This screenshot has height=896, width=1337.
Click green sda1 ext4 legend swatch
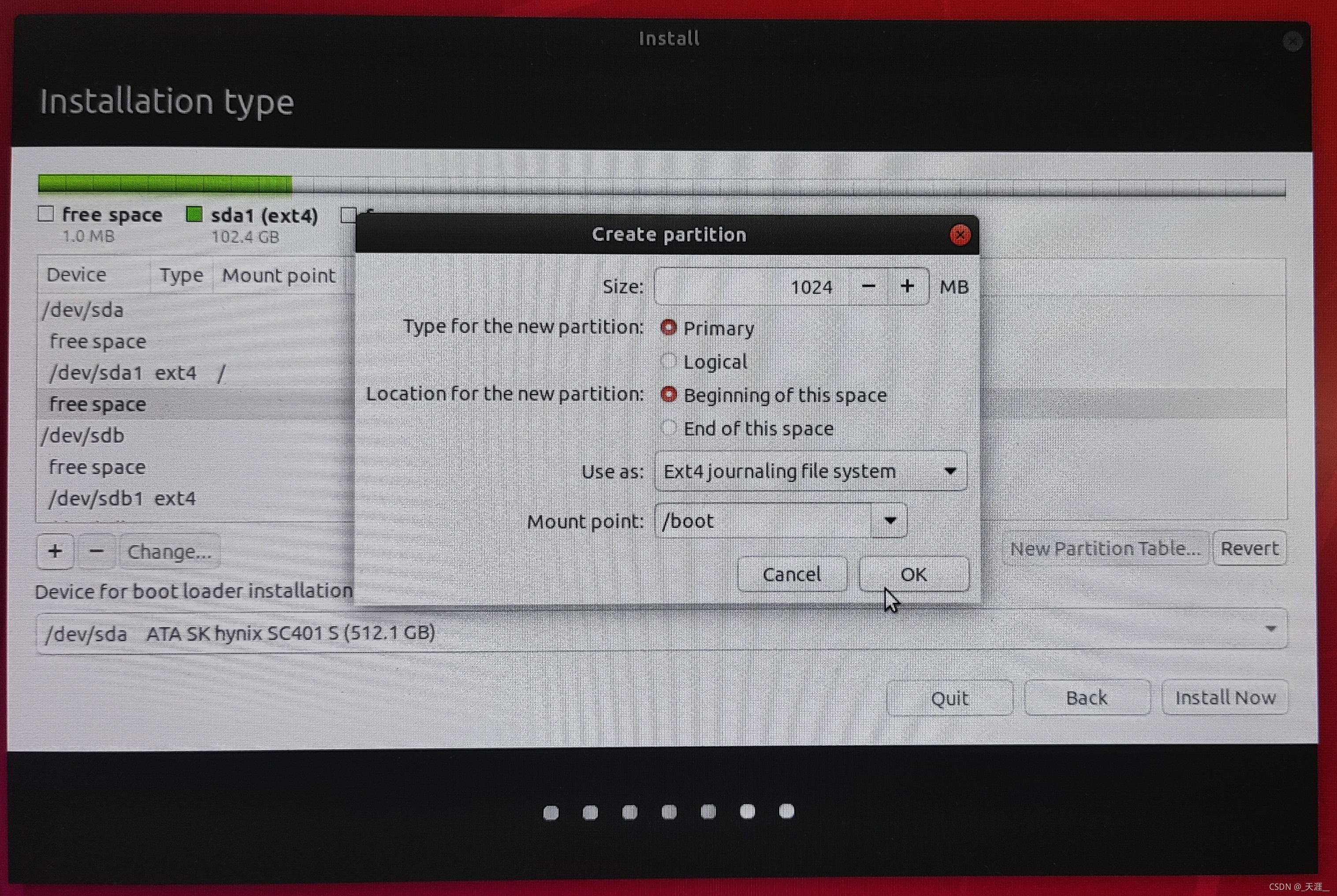pos(194,215)
